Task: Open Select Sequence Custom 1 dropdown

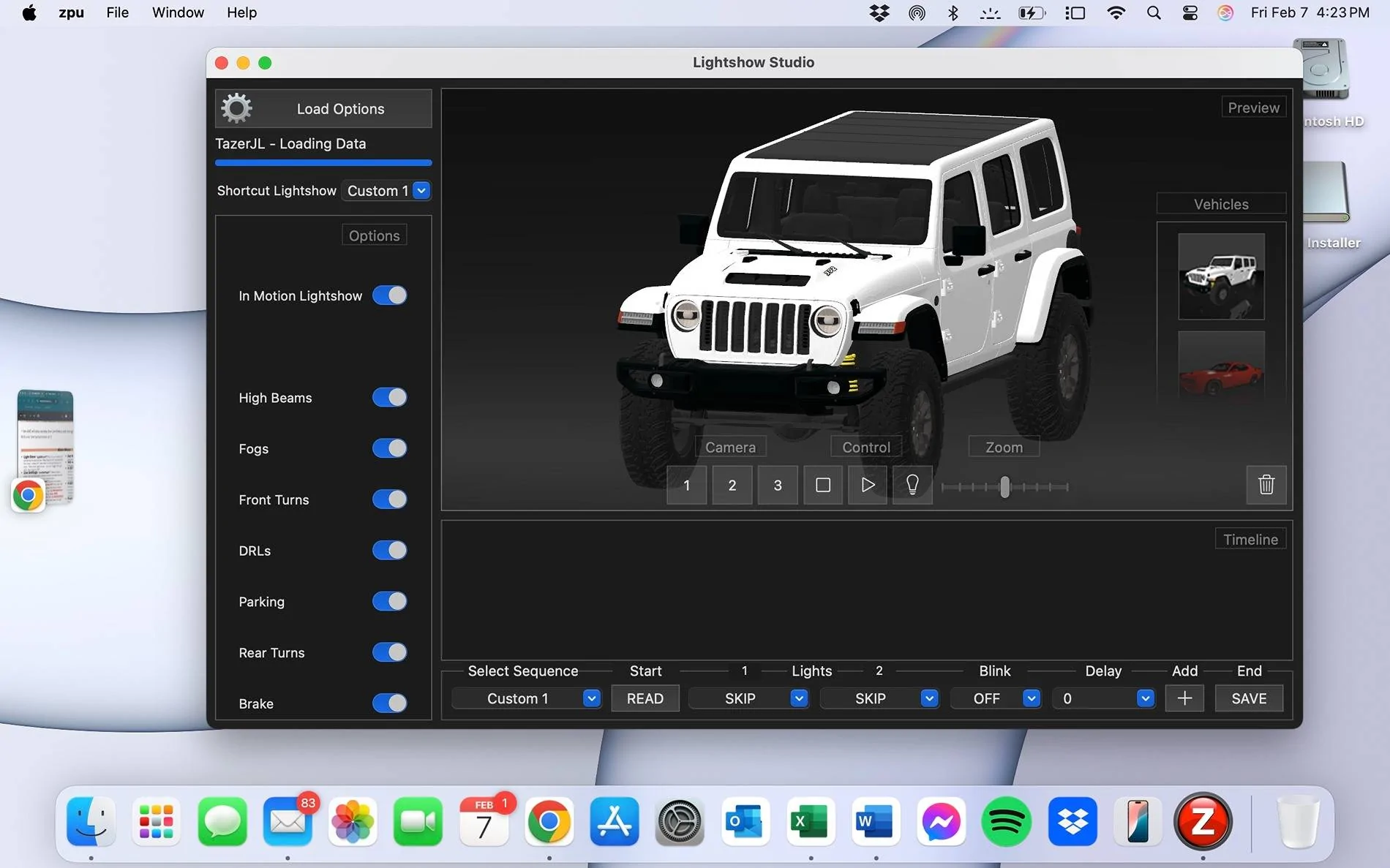Action: pos(526,698)
